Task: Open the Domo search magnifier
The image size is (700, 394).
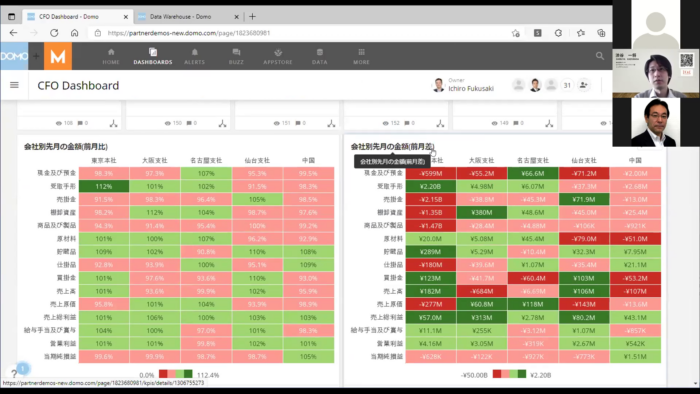Action: (x=600, y=56)
